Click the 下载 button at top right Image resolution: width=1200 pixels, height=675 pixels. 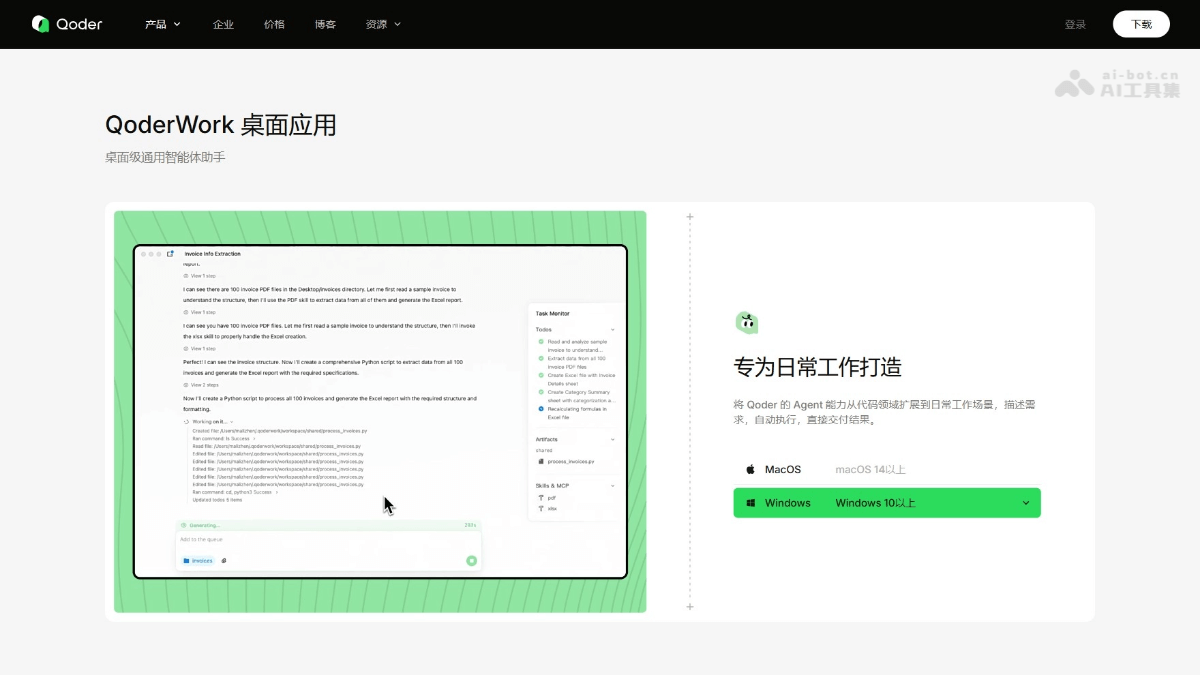pyautogui.click(x=1141, y=23)
